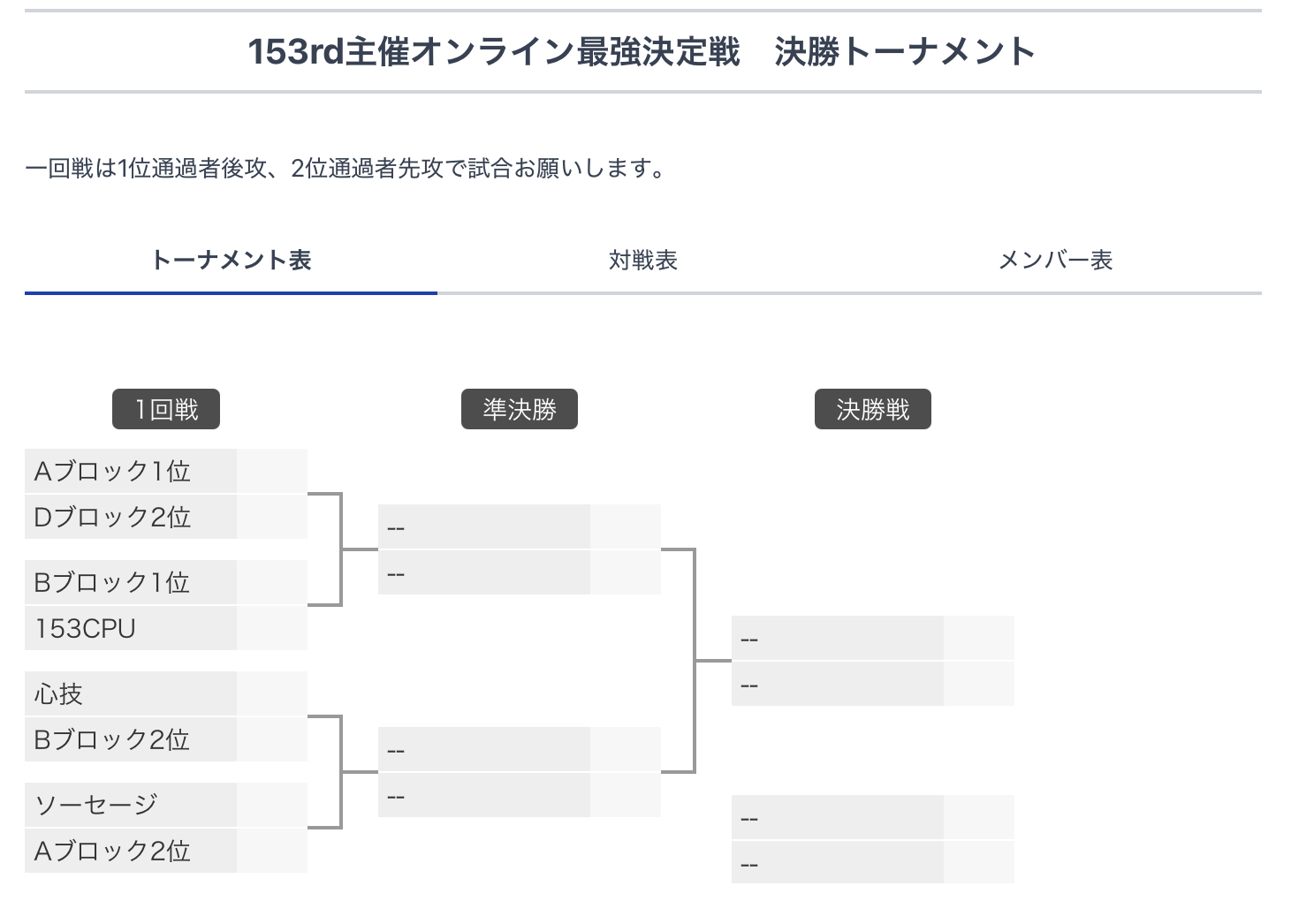Select the 準決勝 round label
Image resolution: width=1314 pixels, height=924 pixels.
click(x=520, y=410)
